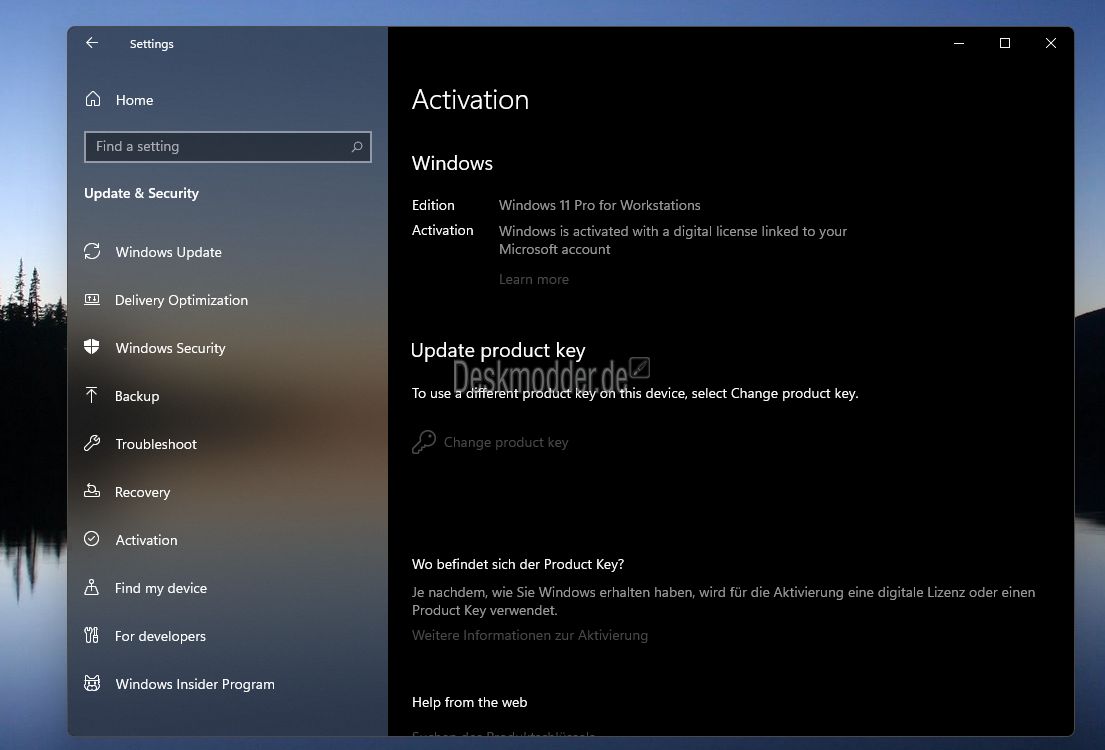Click the Windows 11 Pro for Workstations edition text
The width and height of the screenshot is (1105, 750).
click(x=600, y=205)
